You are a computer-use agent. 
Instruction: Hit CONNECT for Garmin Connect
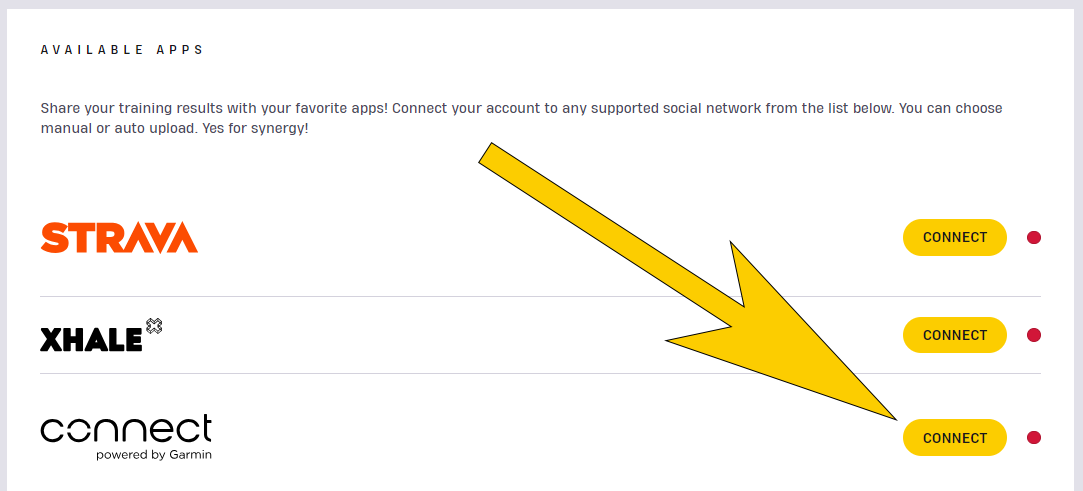[955, 437]
